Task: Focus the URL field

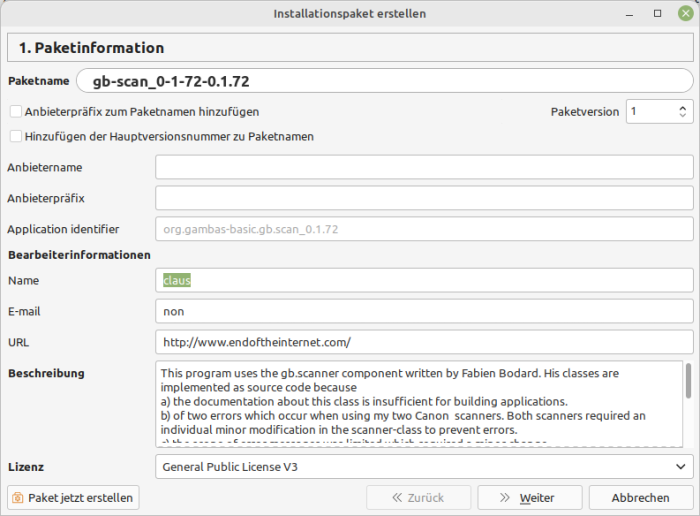Action: (424, 342)
